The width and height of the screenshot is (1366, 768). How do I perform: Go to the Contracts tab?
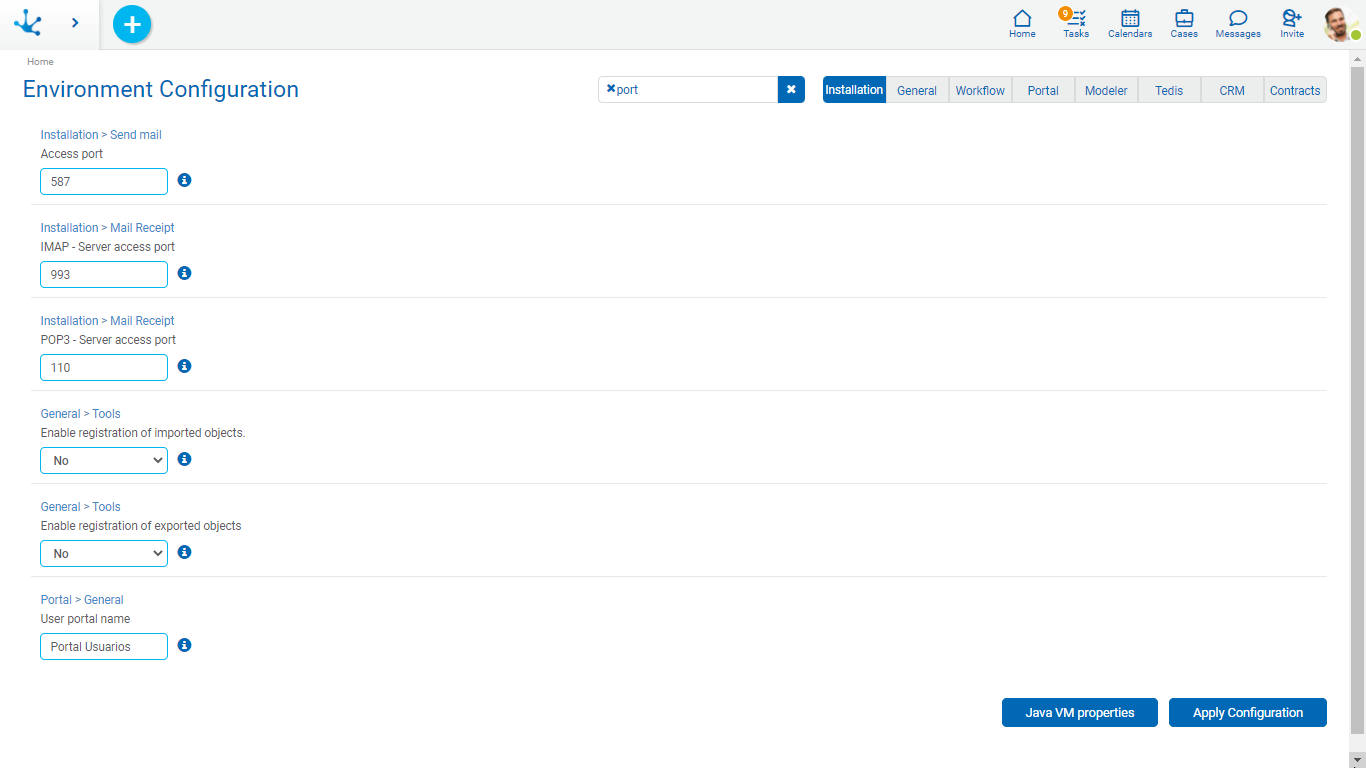(1295, 90)
